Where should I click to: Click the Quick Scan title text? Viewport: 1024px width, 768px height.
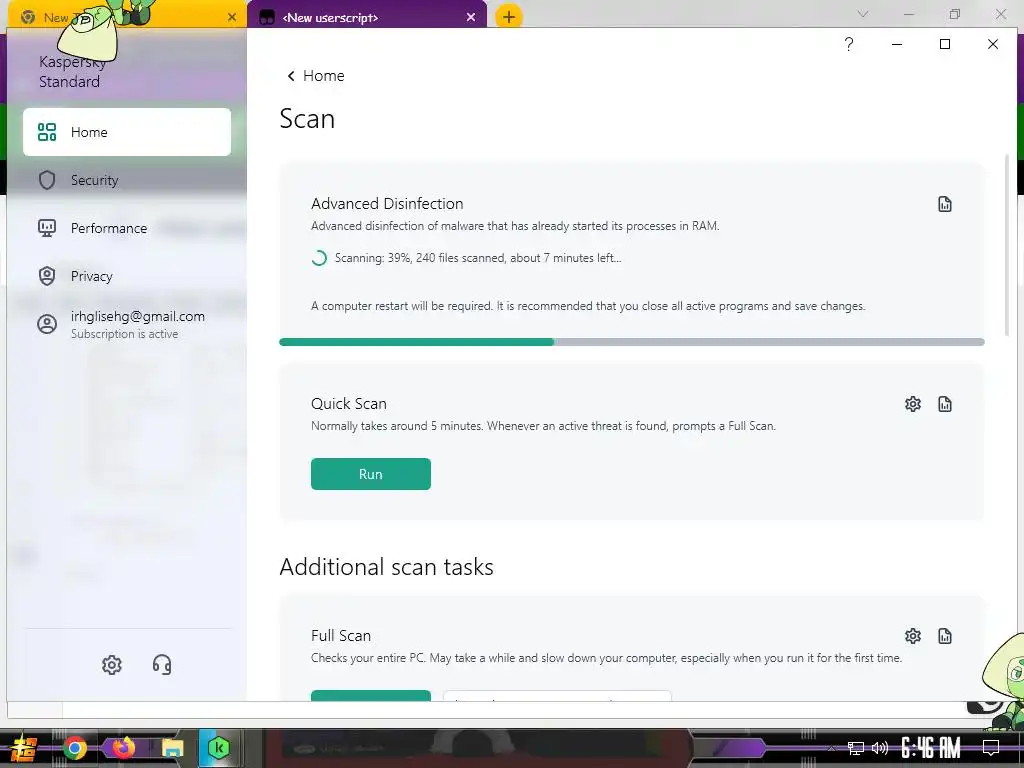(x=349, y=404)
